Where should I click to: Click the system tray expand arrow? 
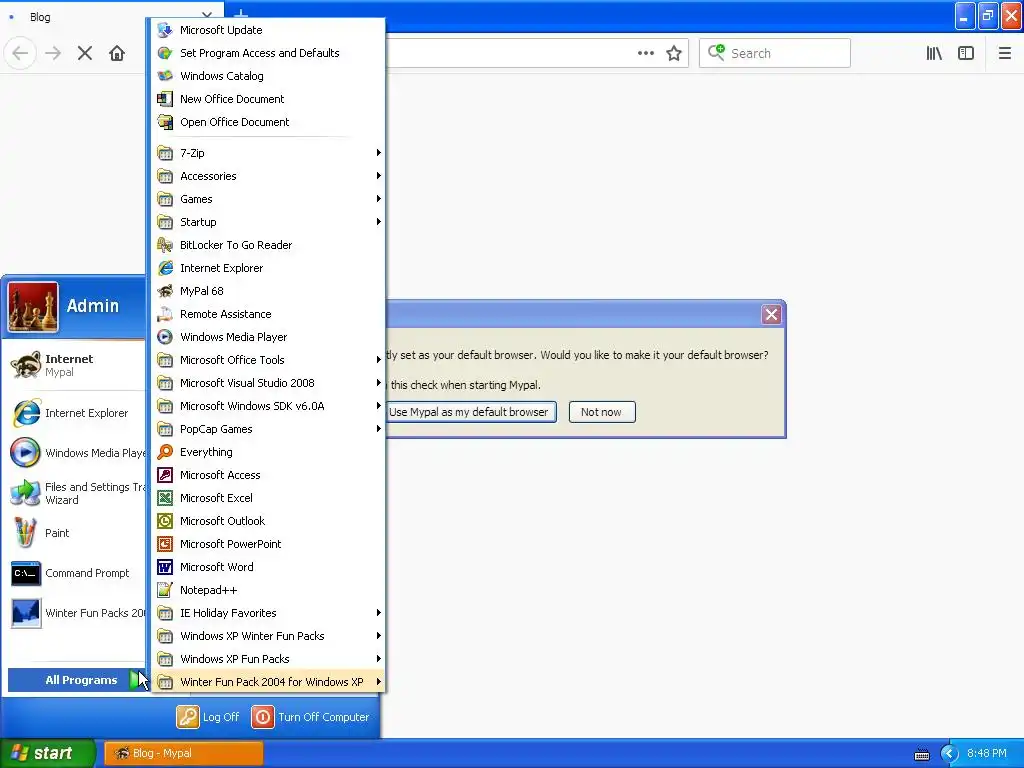pos(949,754)
